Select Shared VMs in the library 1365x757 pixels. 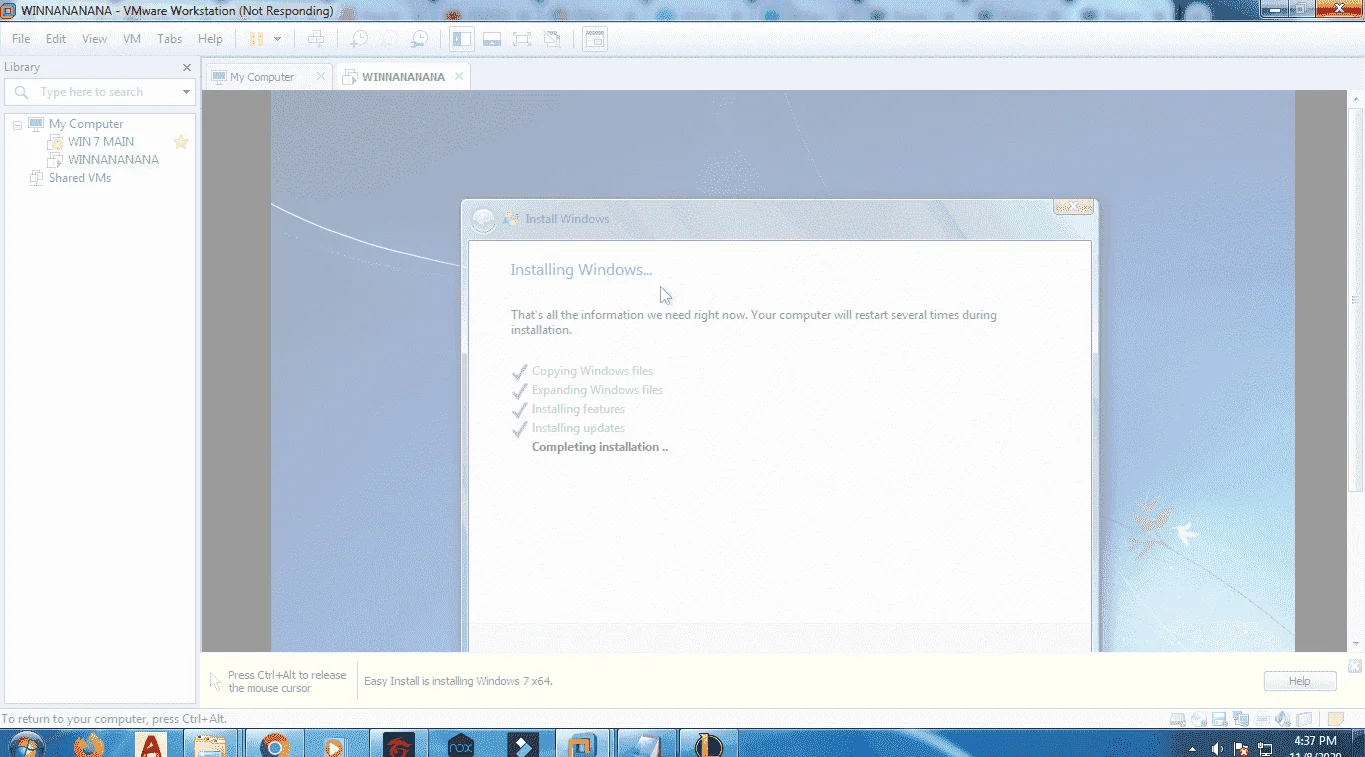click(80, 178)
